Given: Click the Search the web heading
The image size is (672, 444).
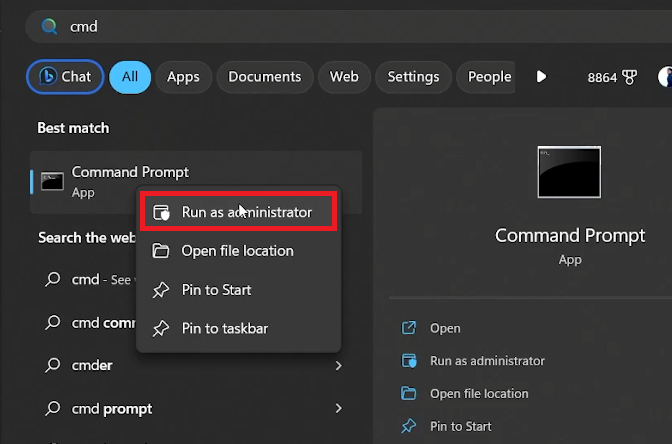Looking at the screenshot, I should 87,237.
